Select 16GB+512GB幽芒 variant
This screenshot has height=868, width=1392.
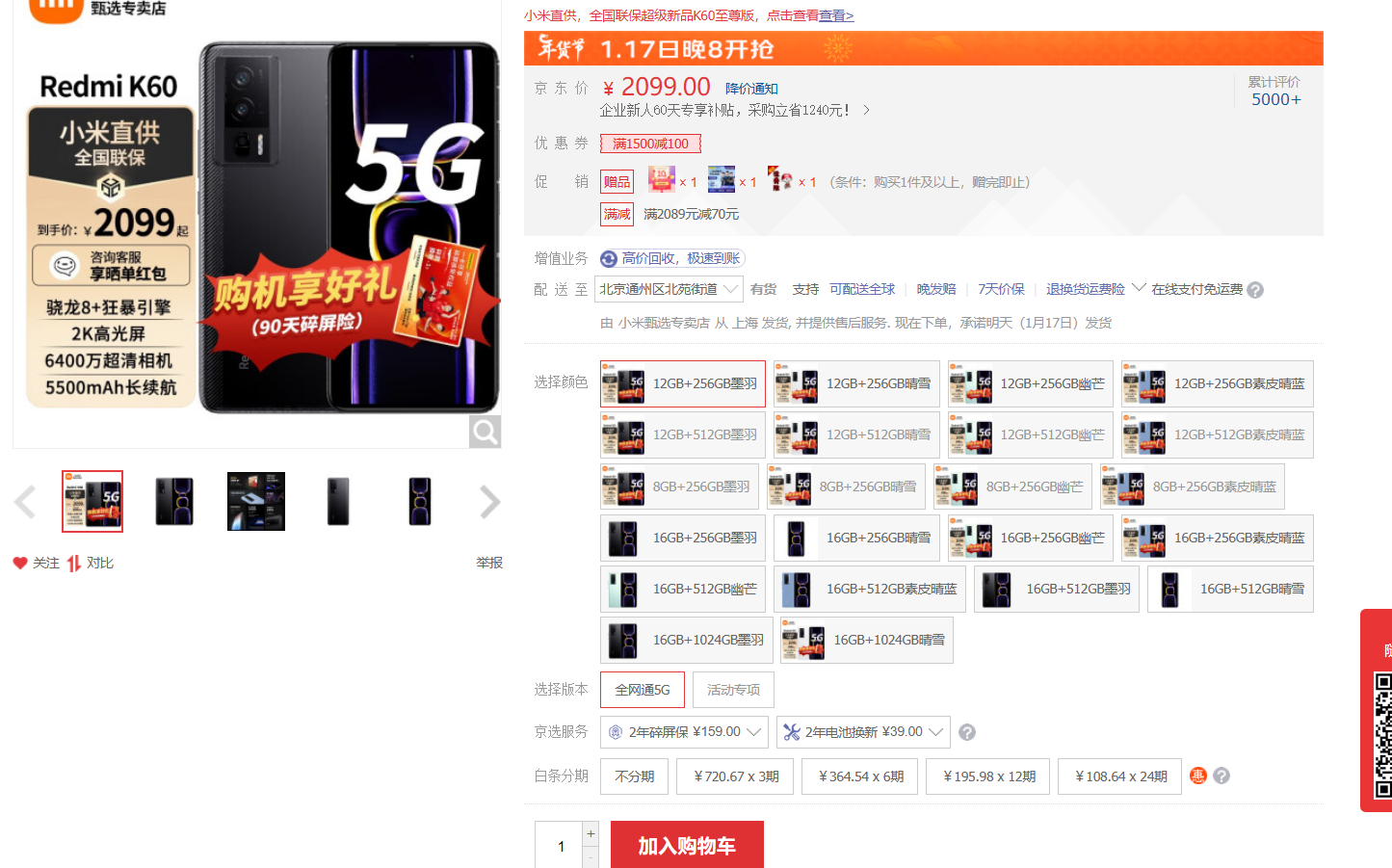point(683,589)
